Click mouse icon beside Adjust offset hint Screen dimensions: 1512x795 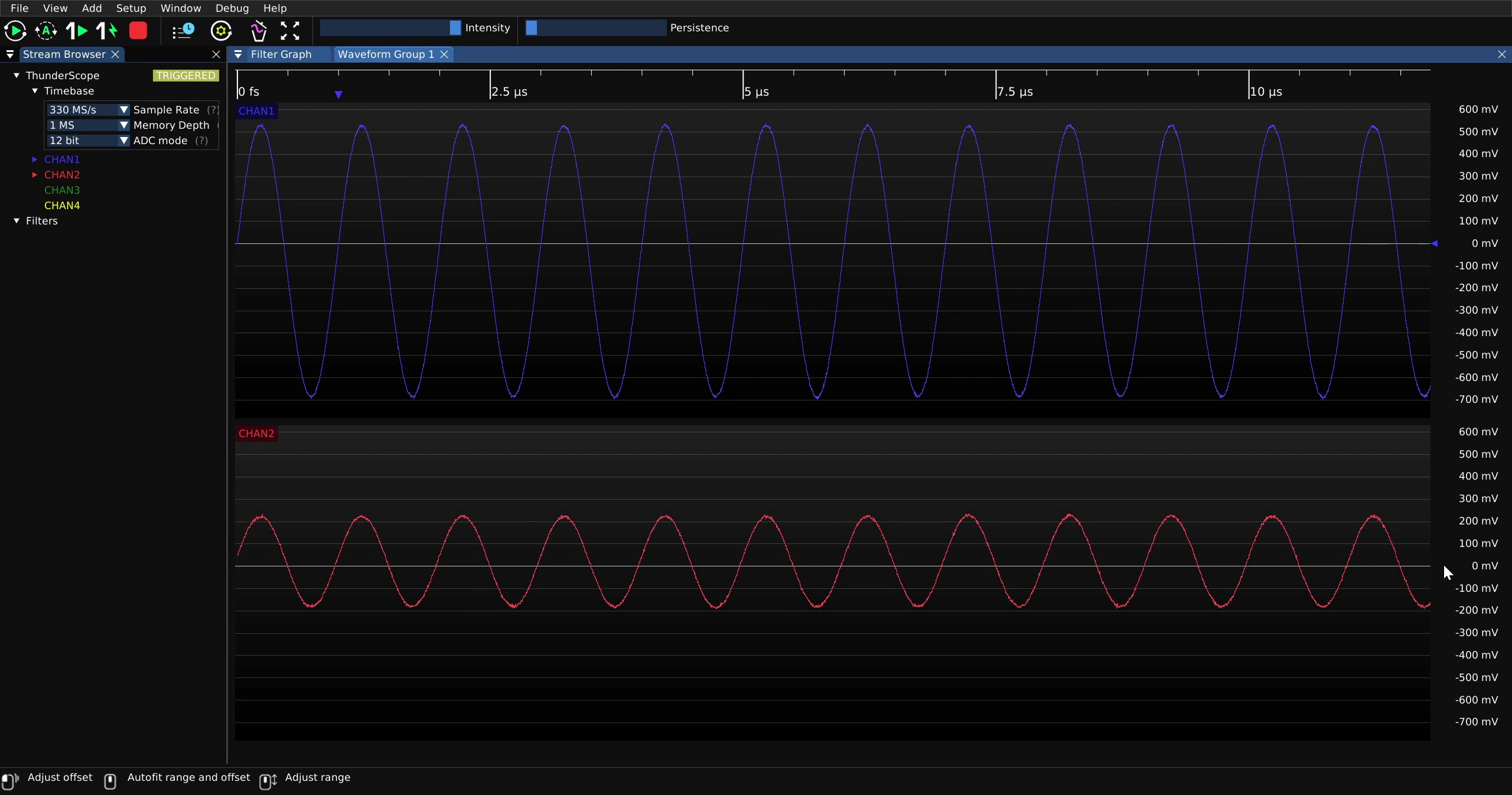pyautogui.click(x=10, y=781)
